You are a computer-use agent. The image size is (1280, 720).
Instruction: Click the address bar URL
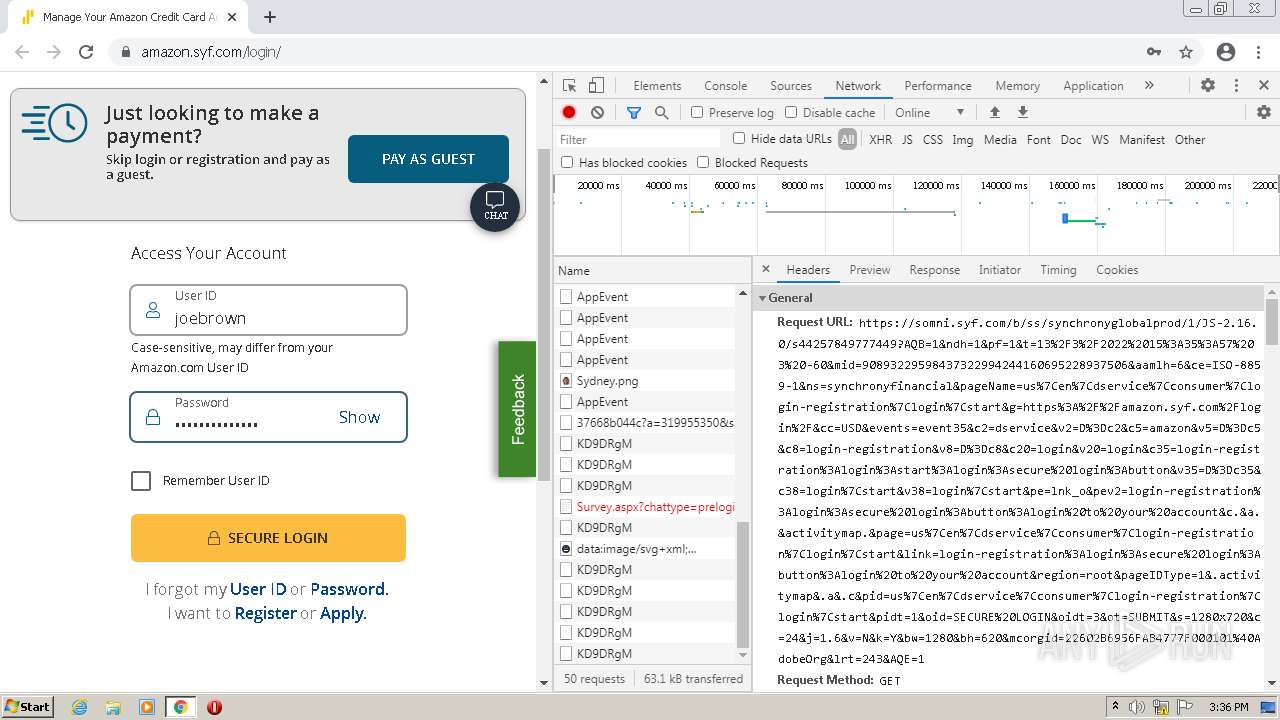pos(211,52)
